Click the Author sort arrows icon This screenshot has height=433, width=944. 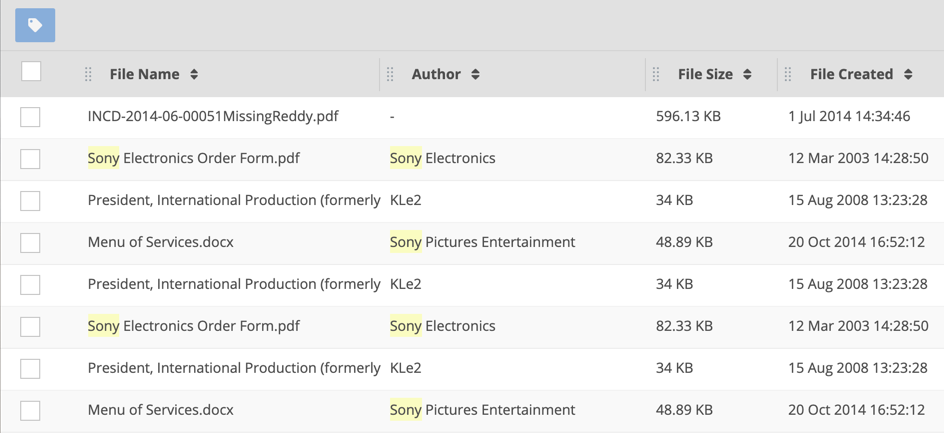(476, 75)
